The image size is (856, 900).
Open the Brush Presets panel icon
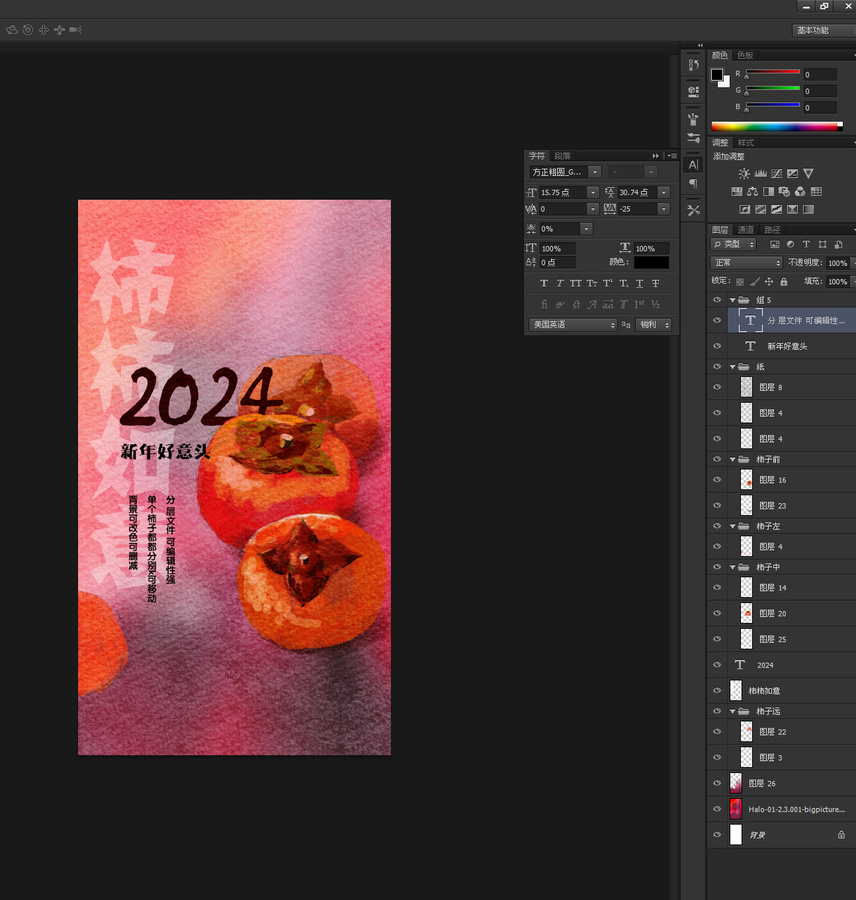tap(694, 138)
